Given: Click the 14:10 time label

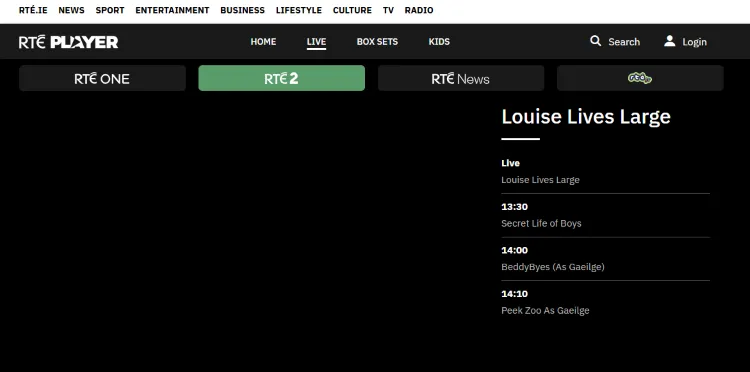Looking at the screenshot, I should [x=515, y=294].
